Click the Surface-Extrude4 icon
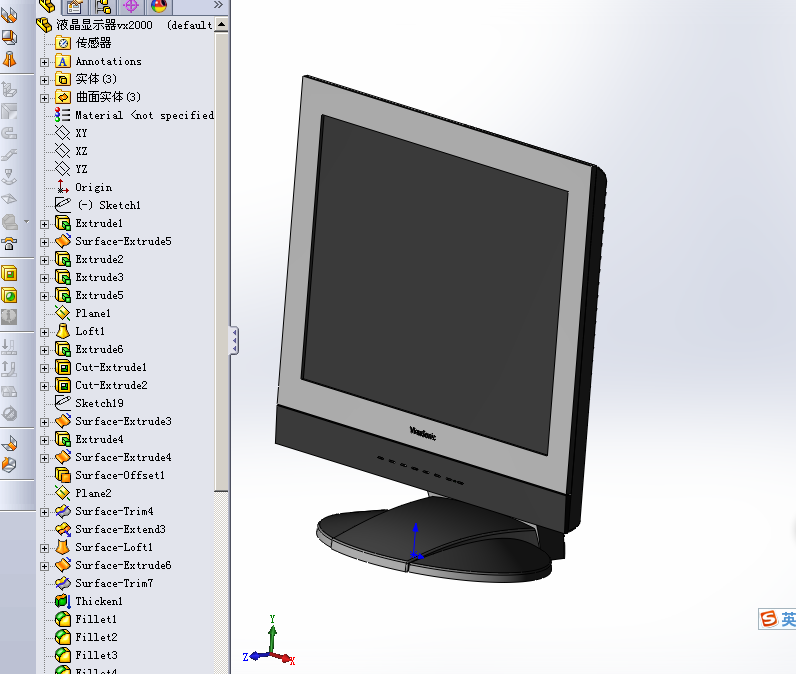The image size is (796, 674). (62, 457)
